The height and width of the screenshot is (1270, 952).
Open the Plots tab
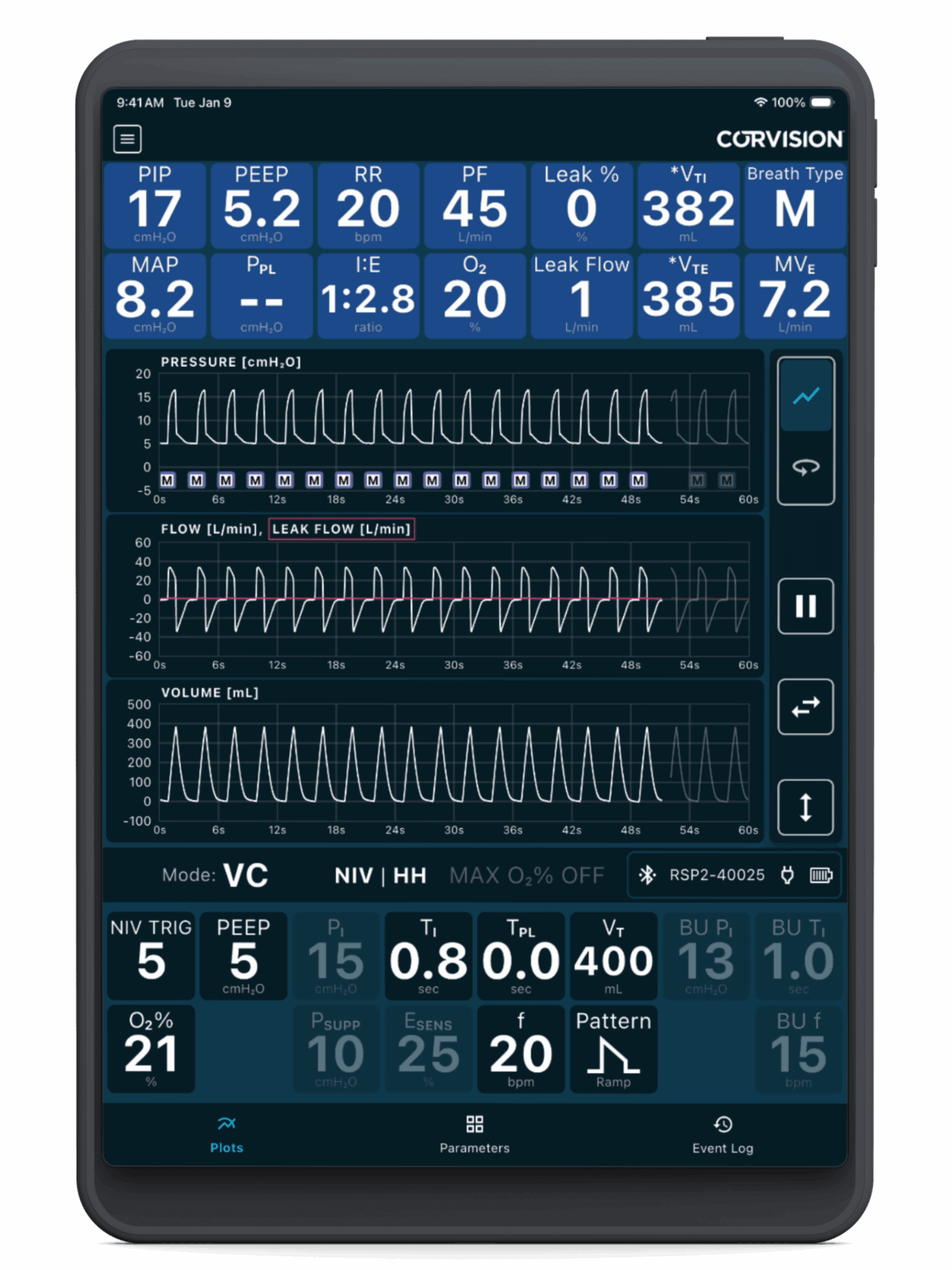pyautogui.click(x=227, y=1135)
